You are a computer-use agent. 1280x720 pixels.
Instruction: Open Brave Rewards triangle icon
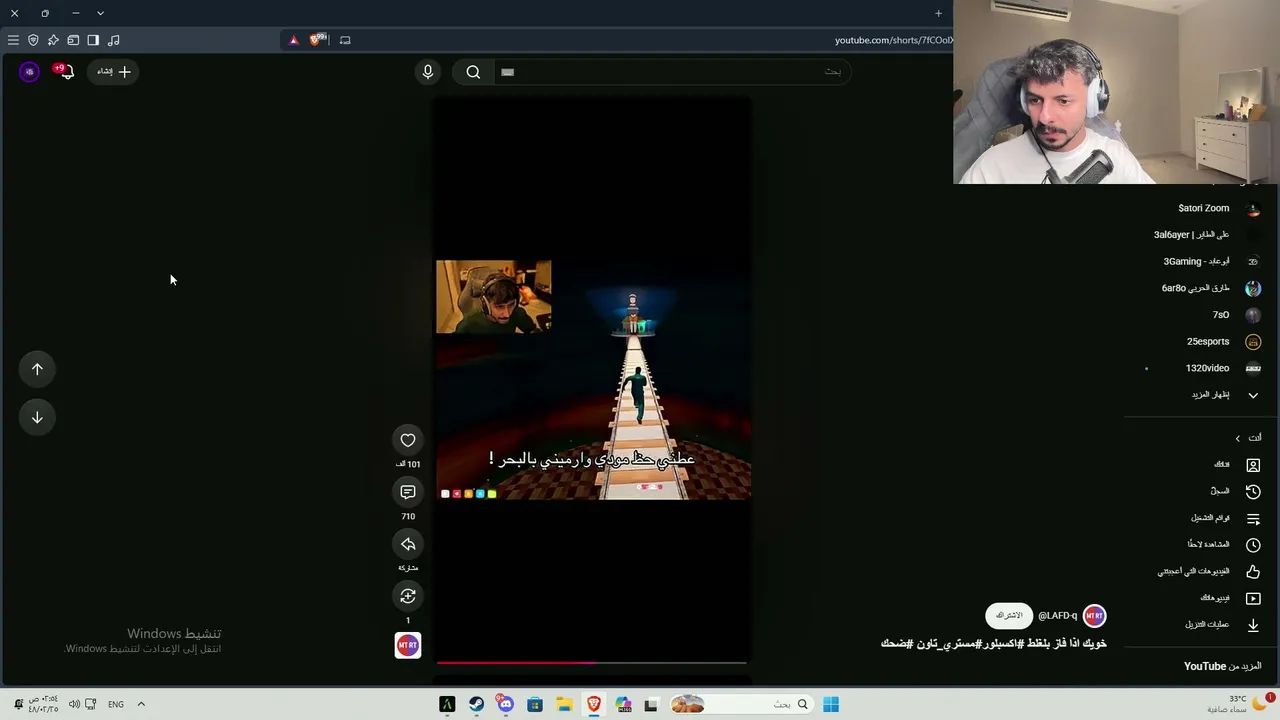294,40
